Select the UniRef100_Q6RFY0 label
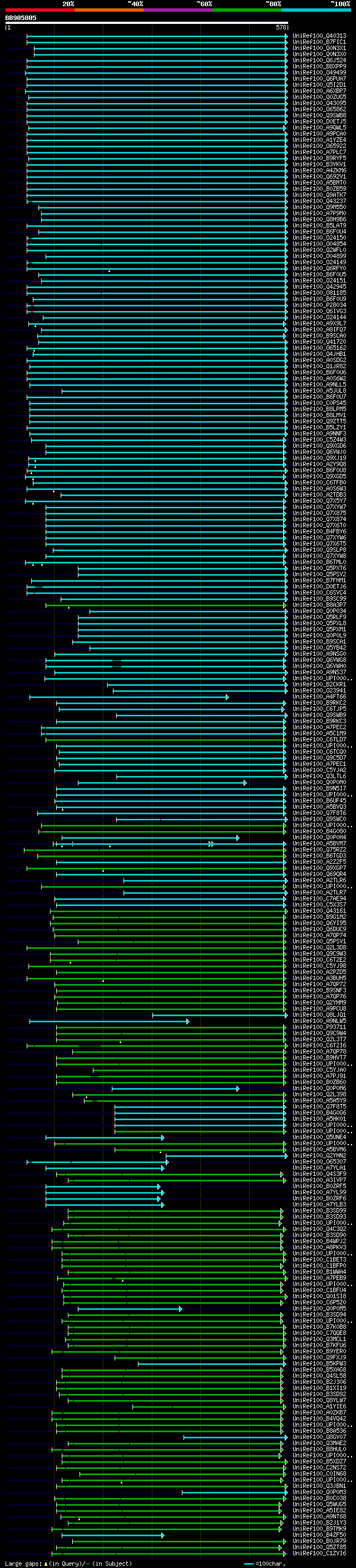The height and width of the screenshot is (1568, 356). click(319, 269)
